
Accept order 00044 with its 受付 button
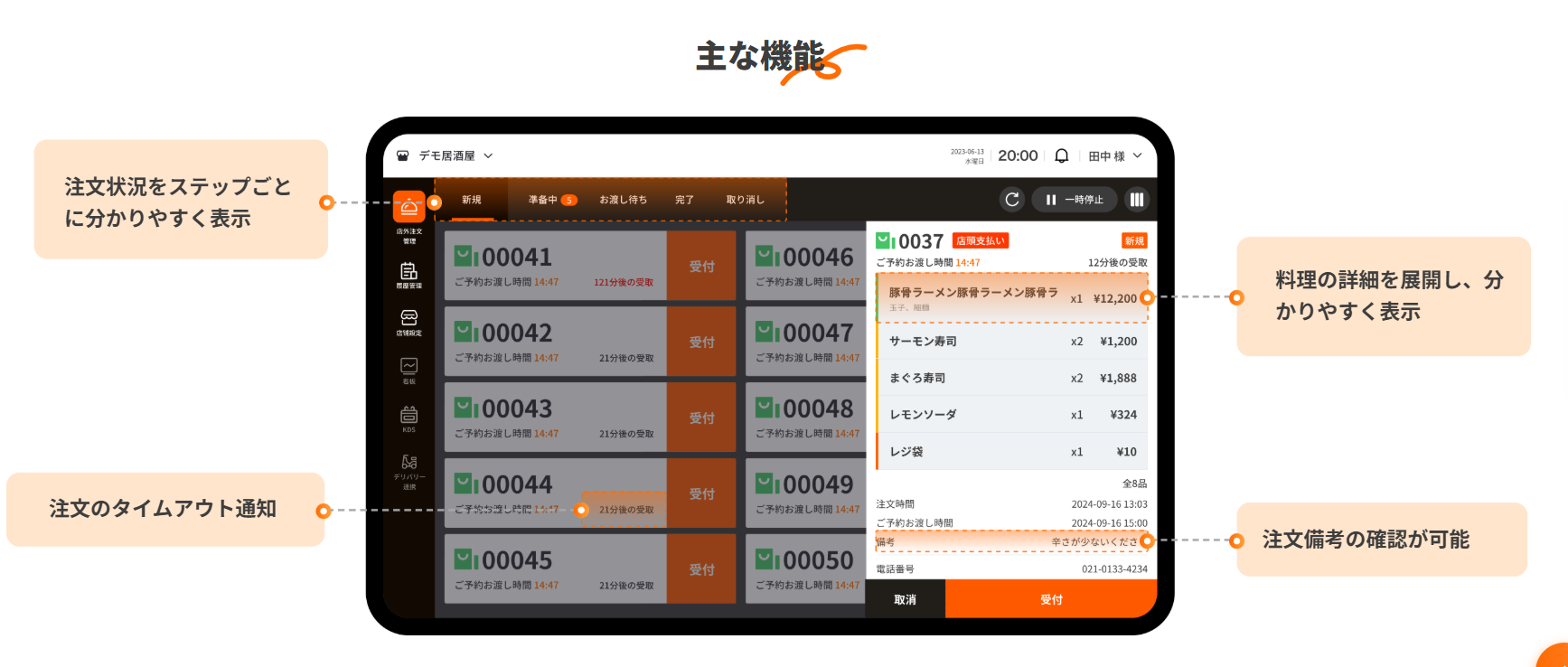pyautogui.click(x=701, y=493)
